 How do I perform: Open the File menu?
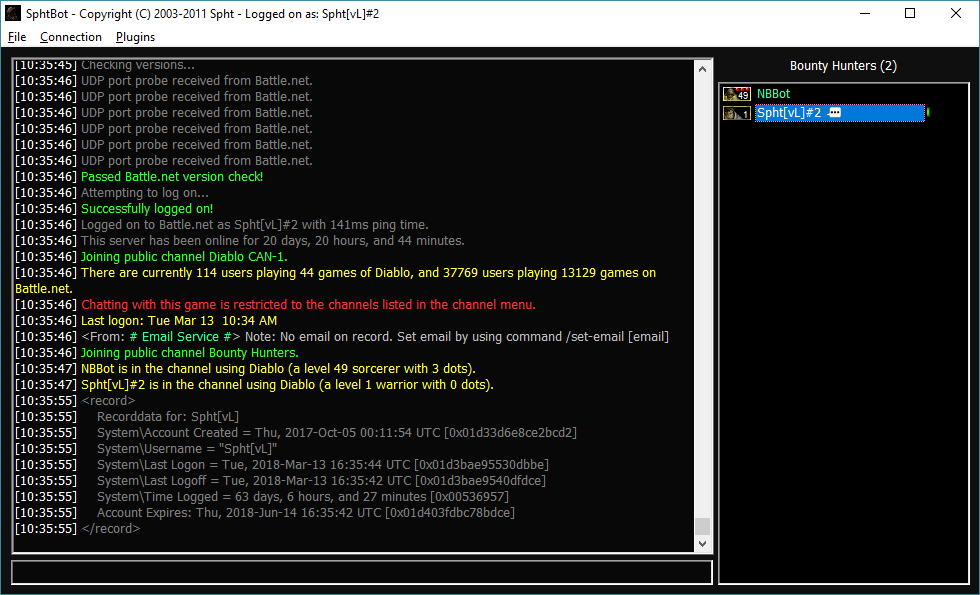click(x=17, y=37)
